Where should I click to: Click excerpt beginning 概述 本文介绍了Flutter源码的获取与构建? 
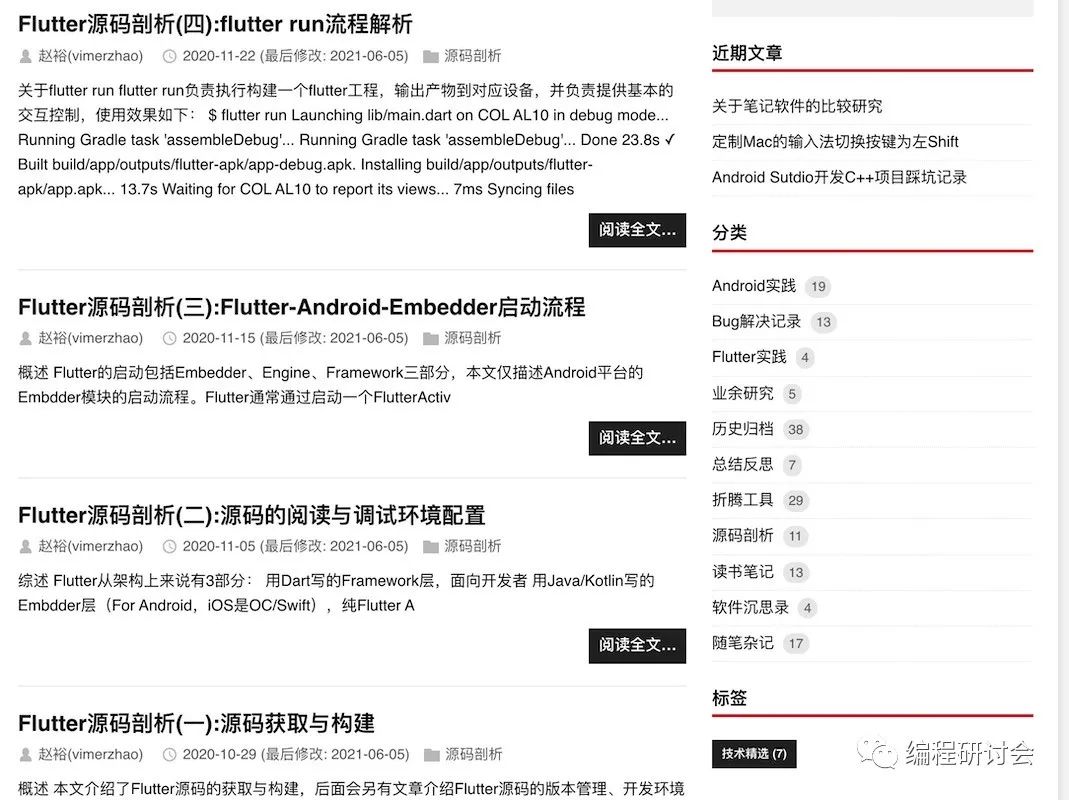[351, 789]
